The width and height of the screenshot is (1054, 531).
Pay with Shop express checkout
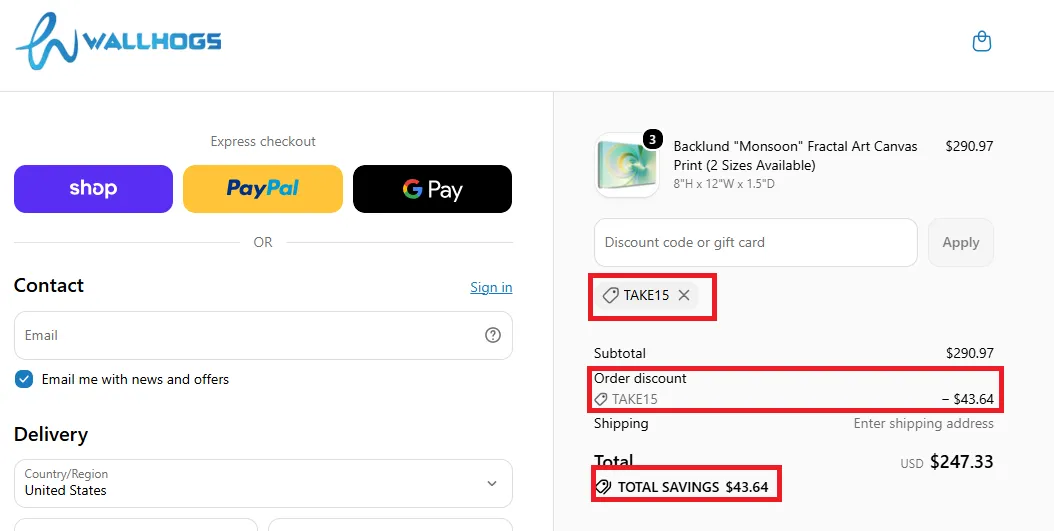93,189
